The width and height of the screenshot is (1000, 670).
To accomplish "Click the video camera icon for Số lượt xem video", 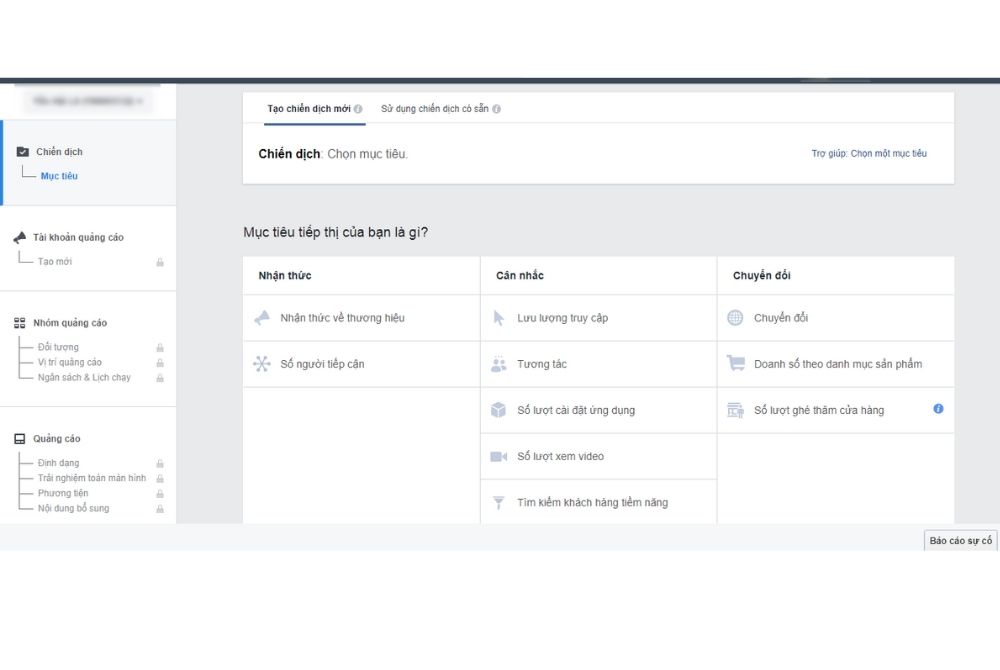I will point(499,456).
